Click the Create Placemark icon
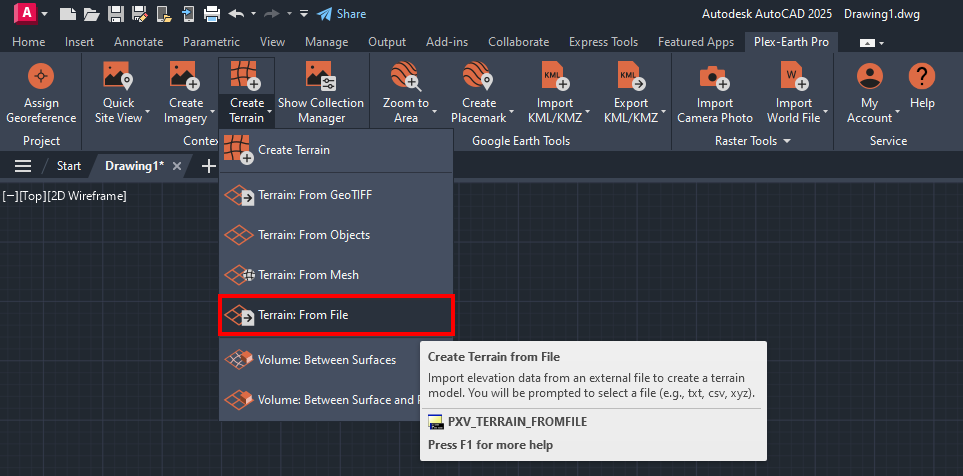 (479, 76)
